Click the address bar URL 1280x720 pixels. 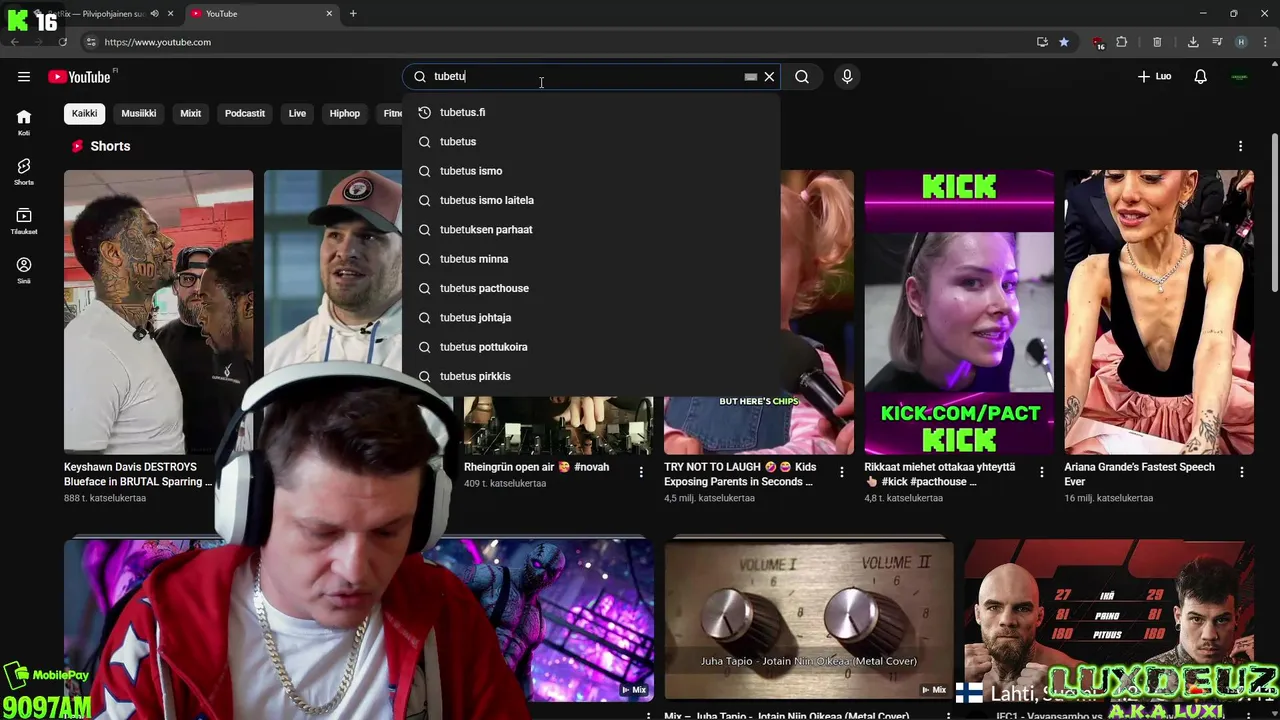click(x=158, y=42)
